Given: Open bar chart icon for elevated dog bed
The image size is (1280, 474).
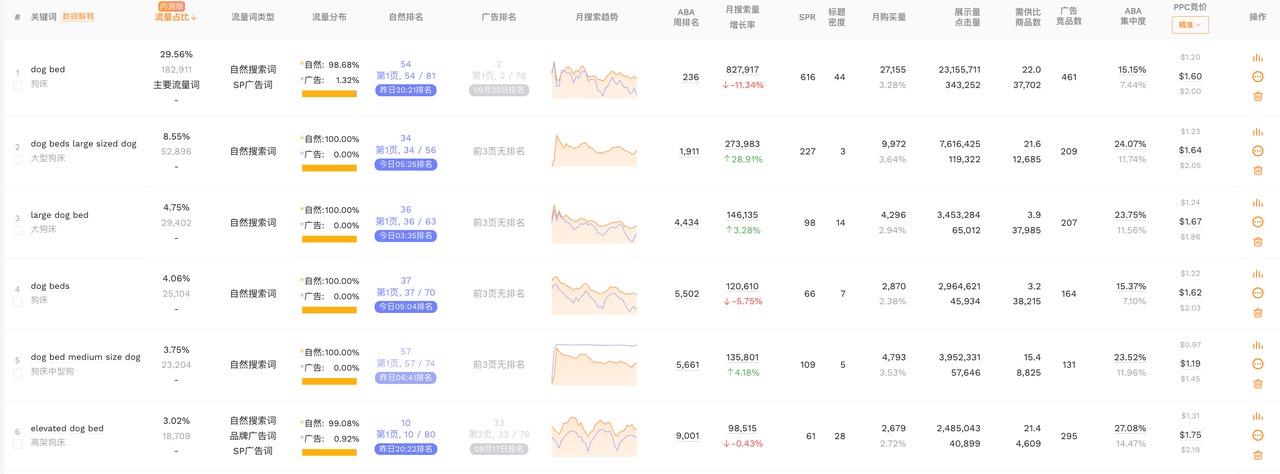Looking at the screenshot, I should point(1257,416).
